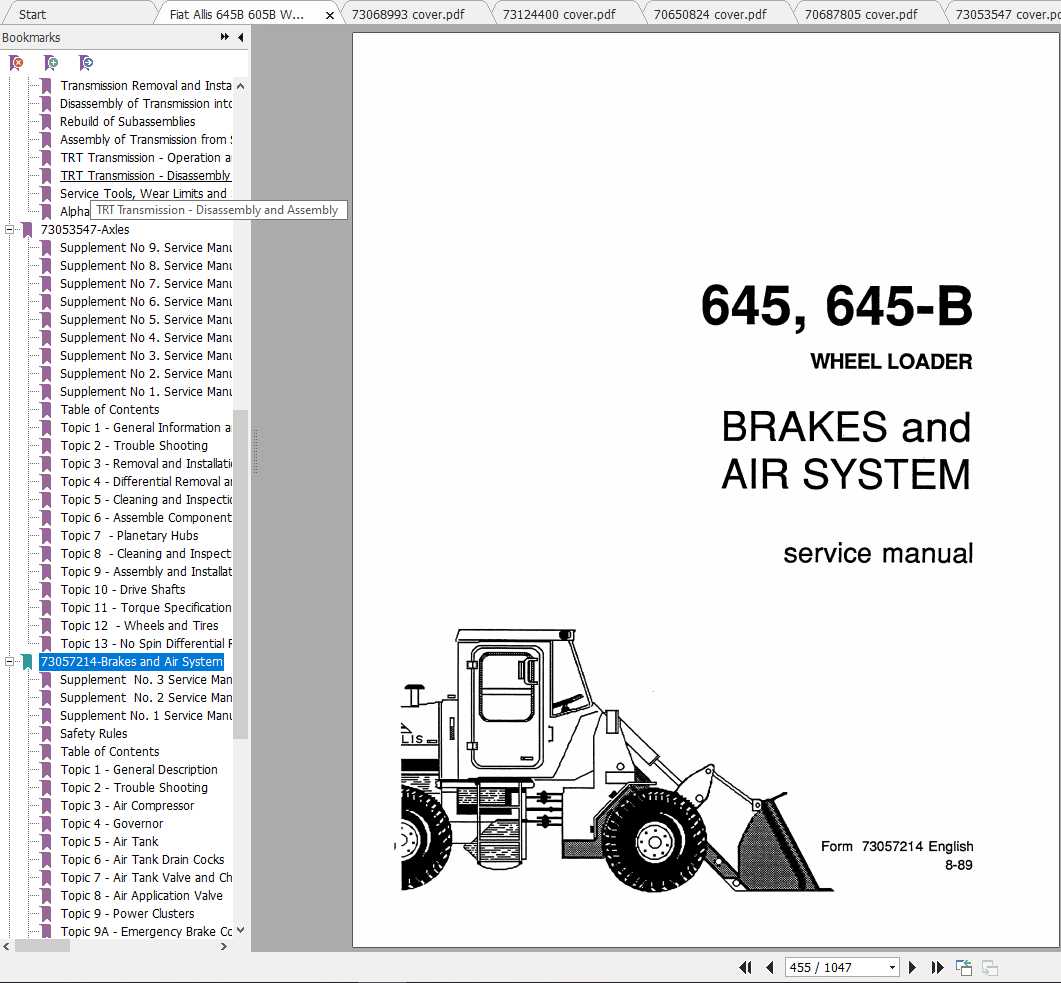
Task: Advance to the next page
Action: [912, 967]
